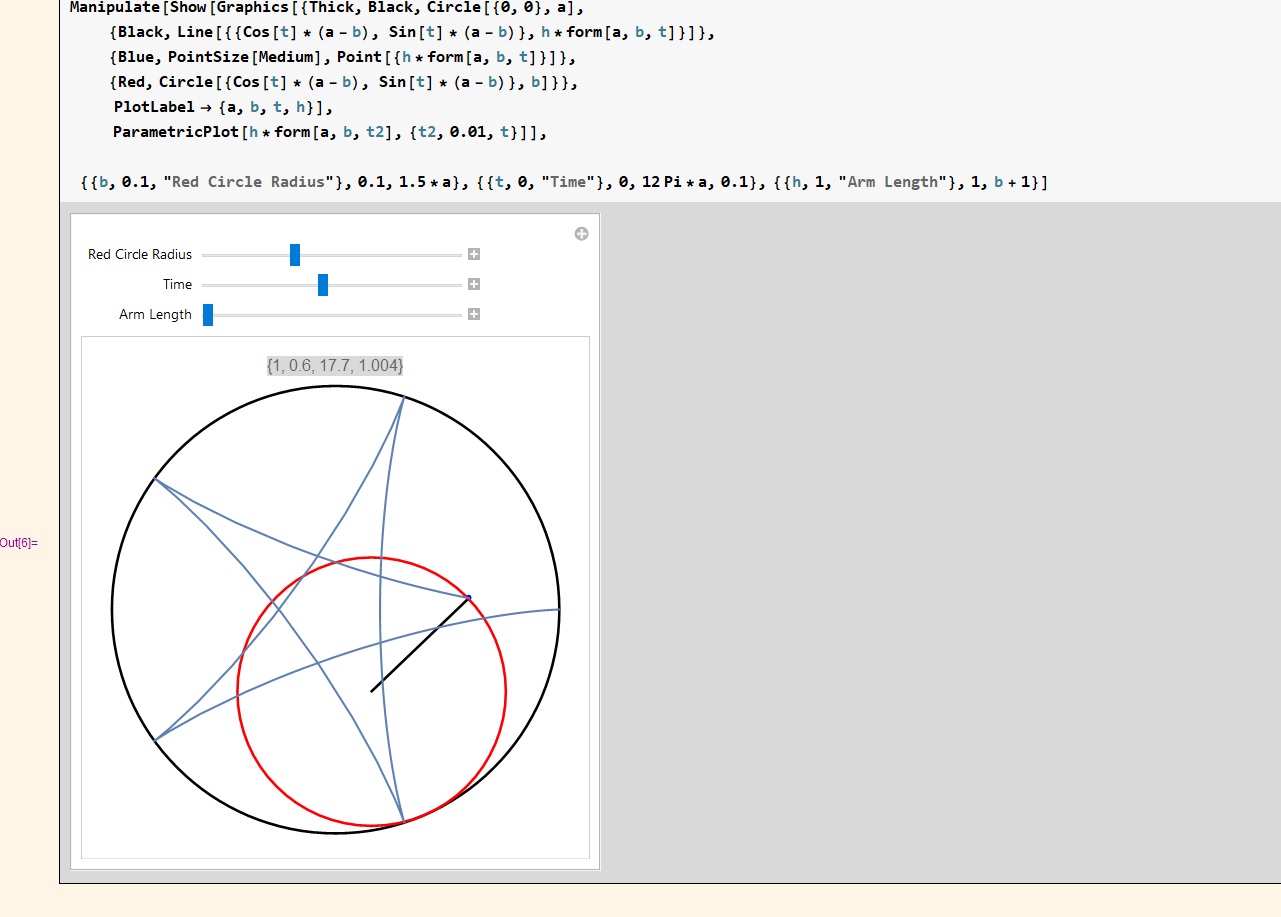Open the Manipulate panel options plus icon

(581, 234)
